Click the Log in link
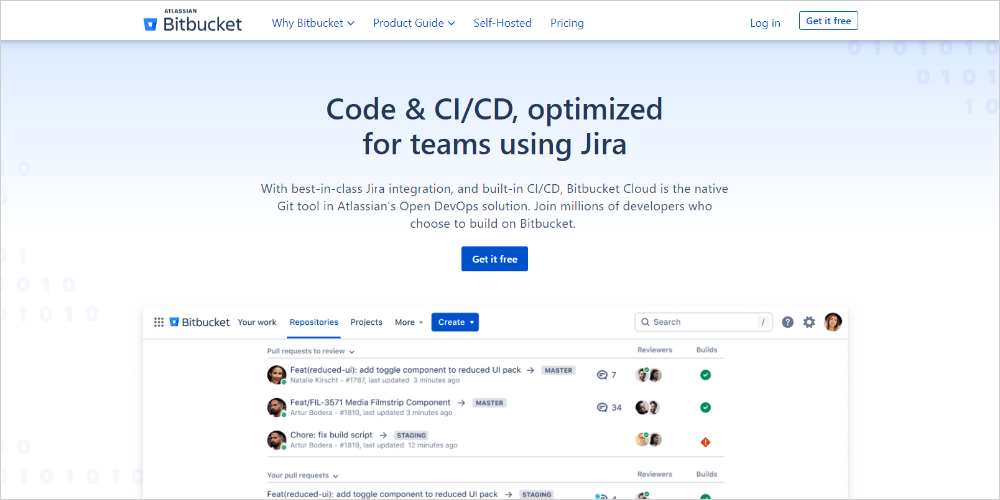Image resolution: width=1000 pixels, height=500 pixels. pos(765,23)
